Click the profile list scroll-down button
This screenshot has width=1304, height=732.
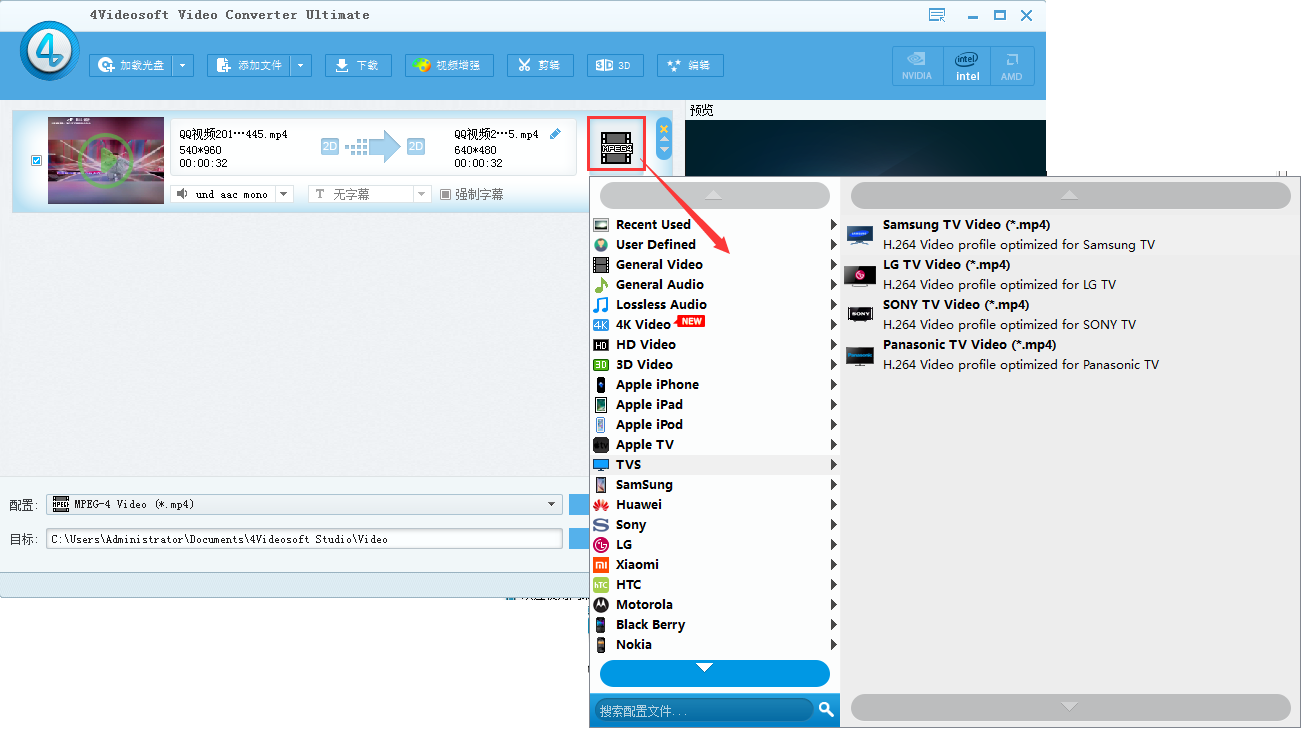pos(1070,708)
